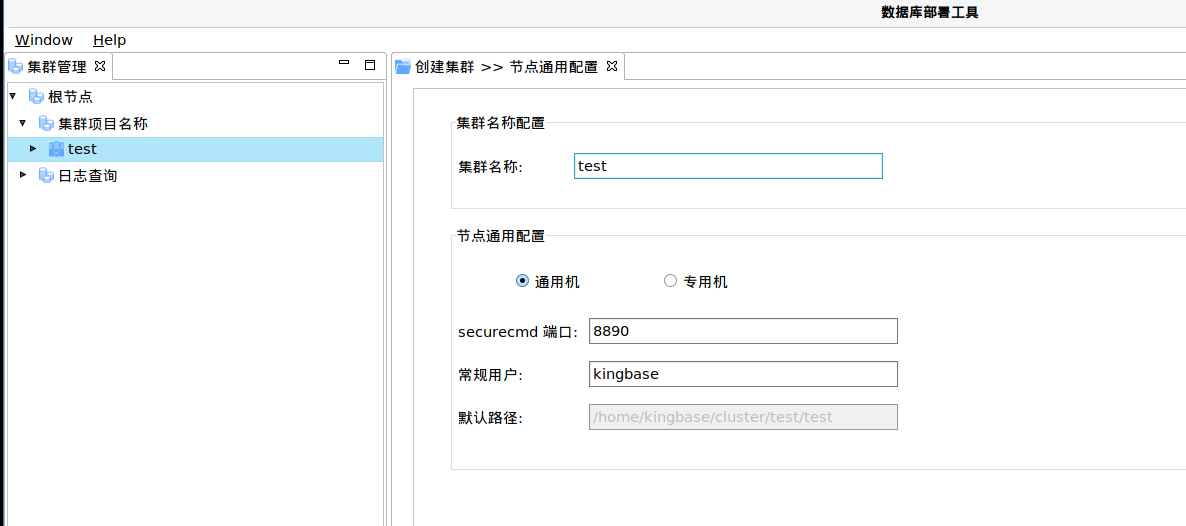Click the disabled 默认路径 field
This screenshot has height=526, width=1186.
[x=744, y=417]
